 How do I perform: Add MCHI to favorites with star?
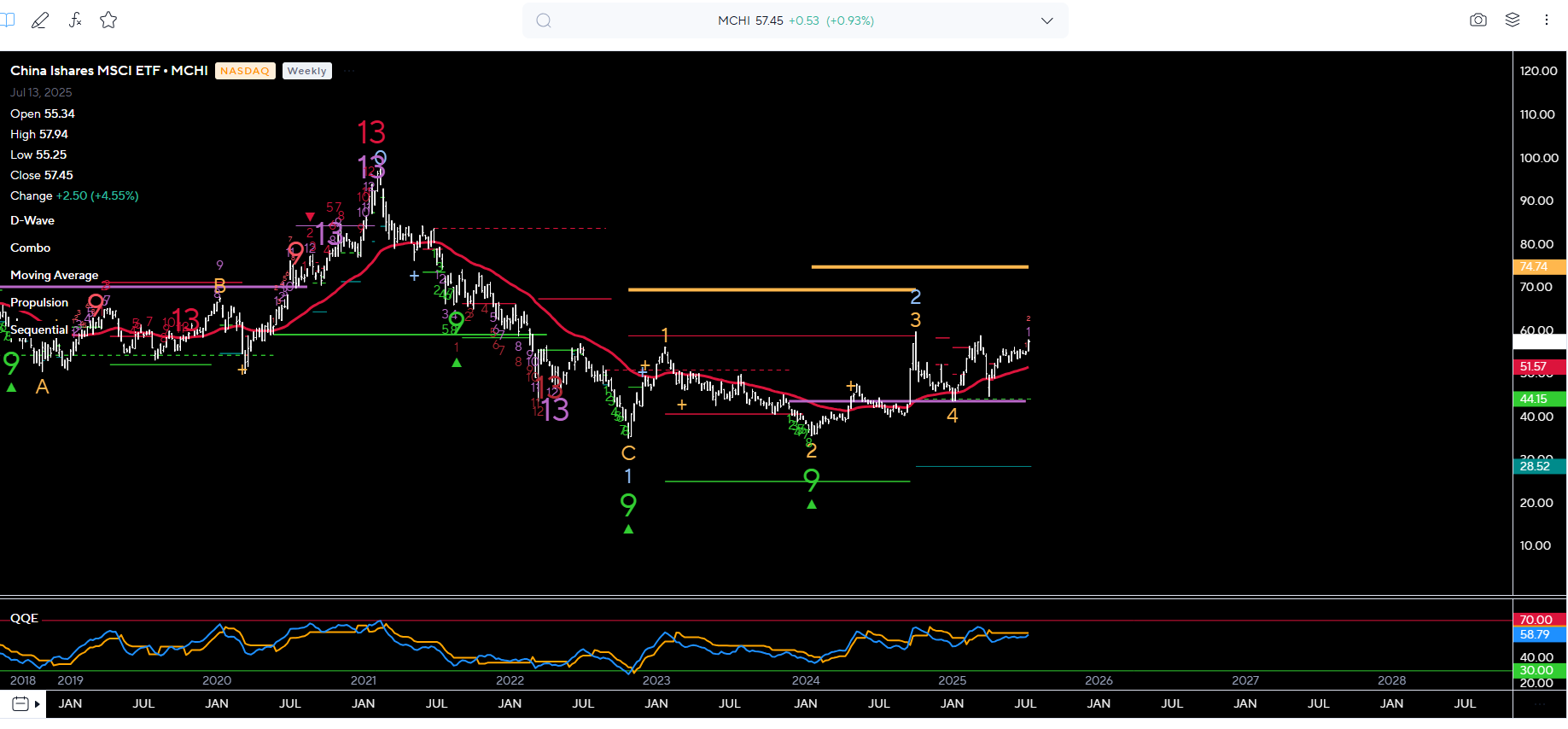coord(108,20)
